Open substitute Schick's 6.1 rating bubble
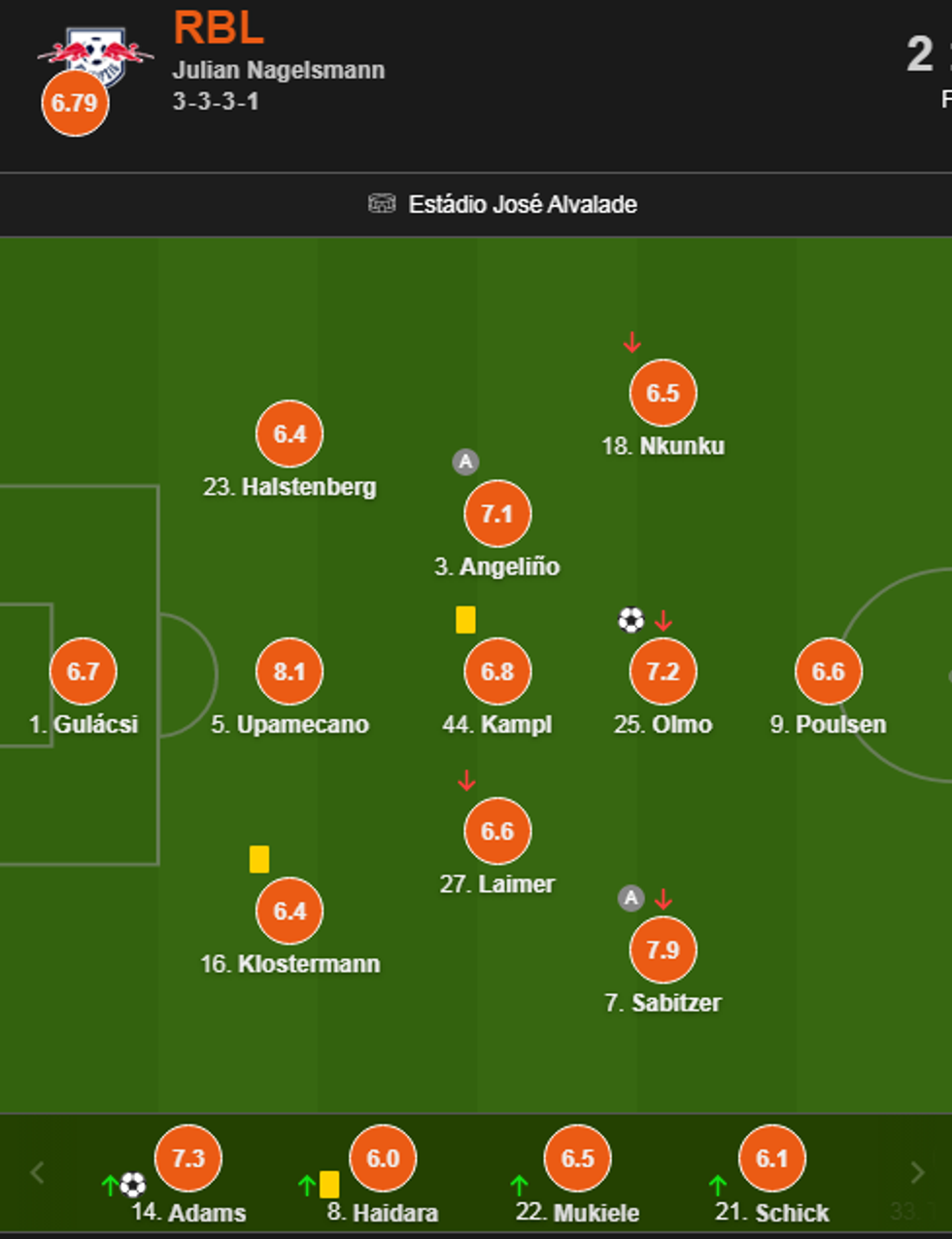This screenshot has height=1239, width=952. click(771, 1158)
